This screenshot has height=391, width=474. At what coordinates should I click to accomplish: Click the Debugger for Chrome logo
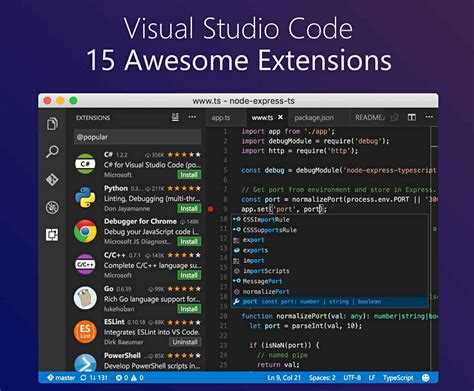click(85, 231)
